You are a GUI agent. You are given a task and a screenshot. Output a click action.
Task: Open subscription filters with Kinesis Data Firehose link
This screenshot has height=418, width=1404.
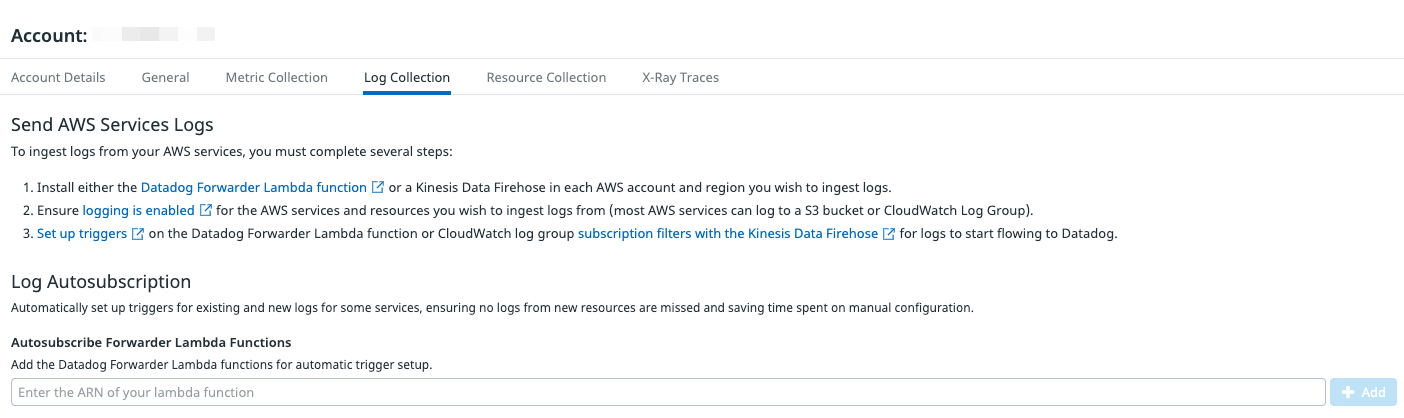point(728,234)
